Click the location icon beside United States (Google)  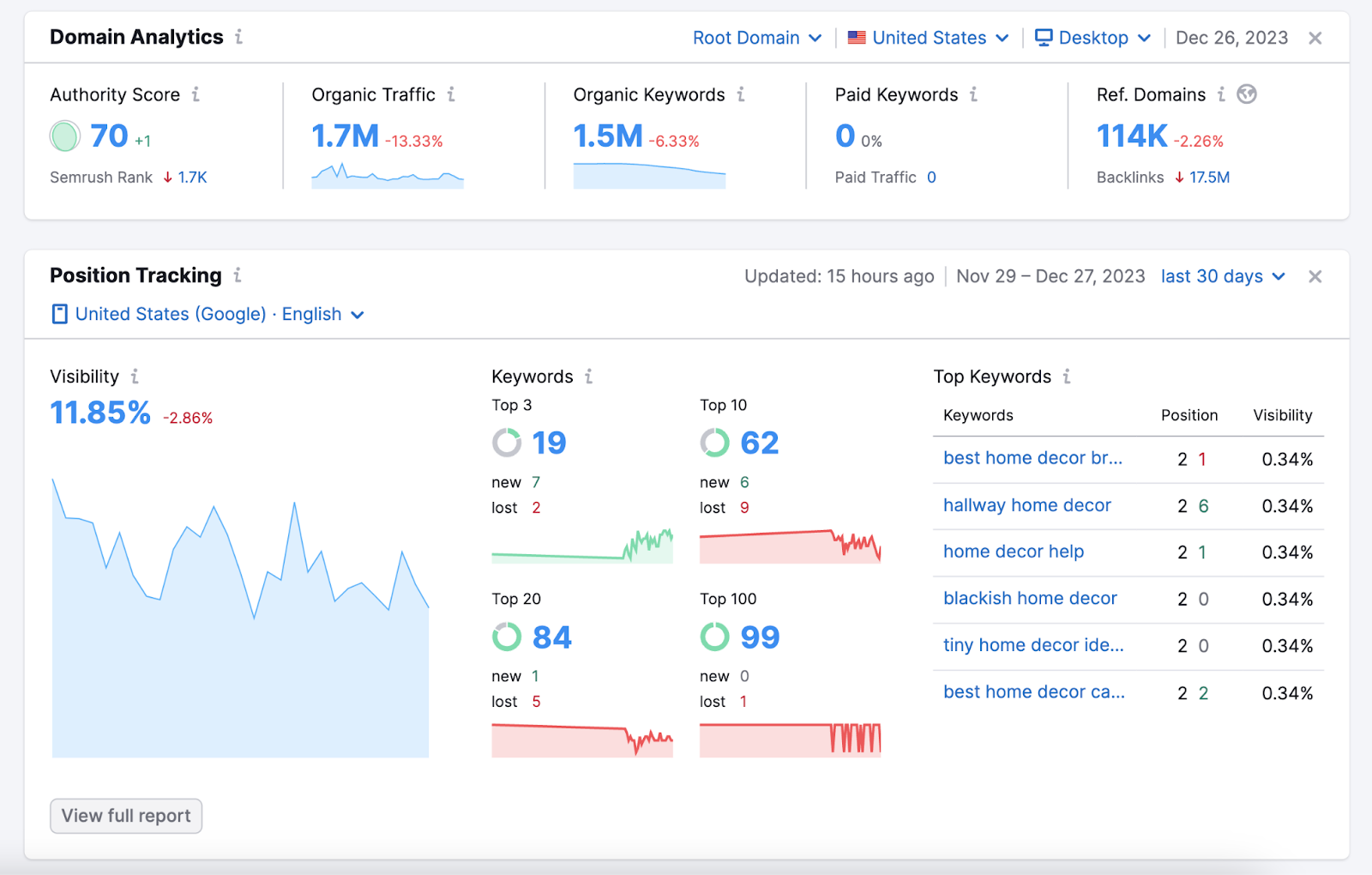tap(58, 314)
